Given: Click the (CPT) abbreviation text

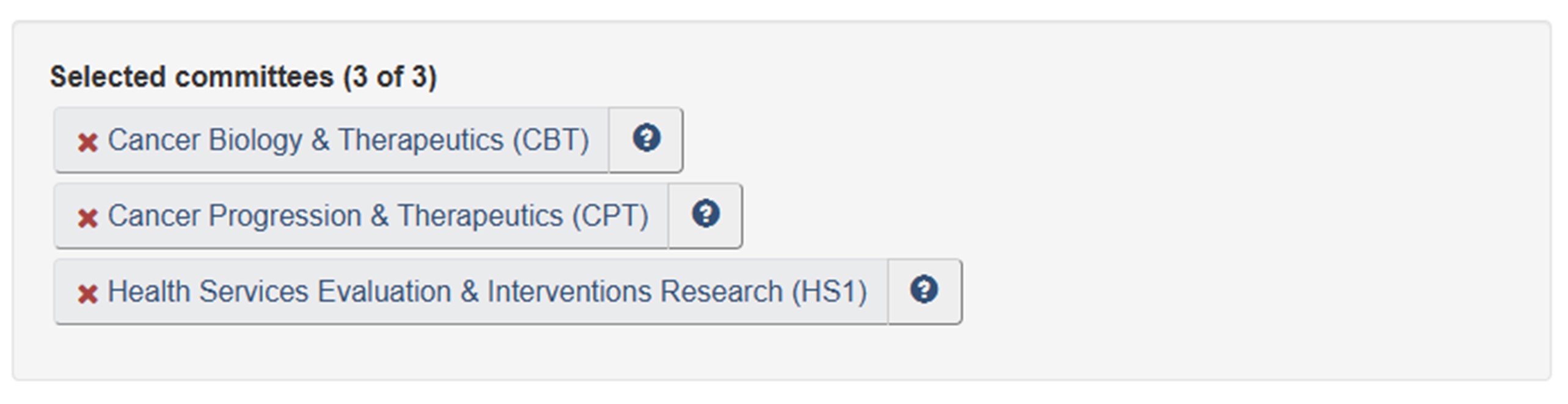Looking at the screenshot, I should 610,216.
